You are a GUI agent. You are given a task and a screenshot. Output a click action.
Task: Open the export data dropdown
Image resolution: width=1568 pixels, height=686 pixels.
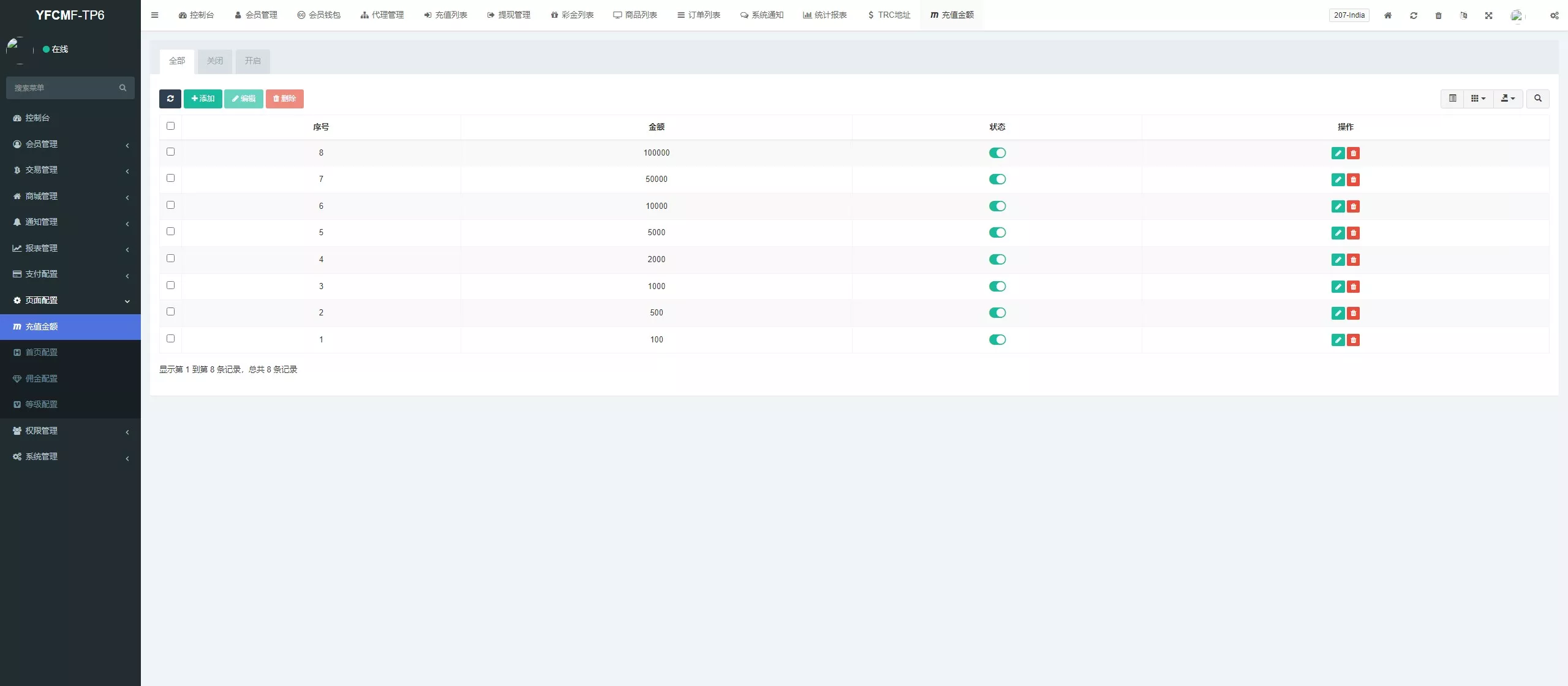1508,99
